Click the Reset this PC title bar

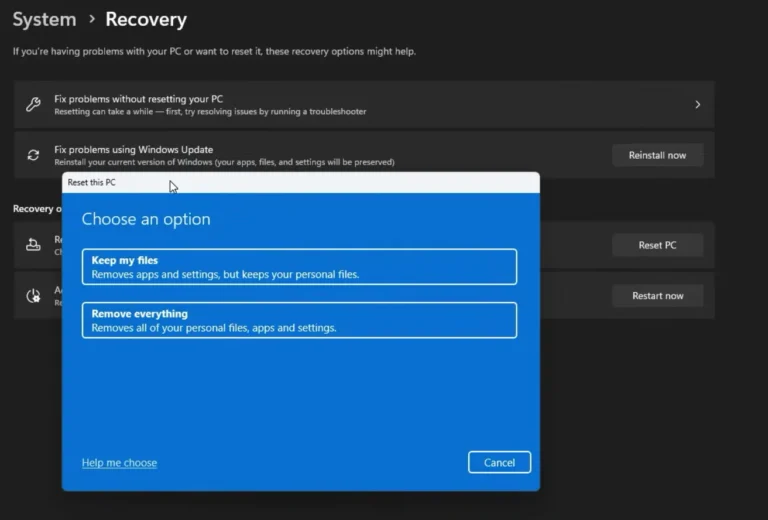[x=301, y=182]
